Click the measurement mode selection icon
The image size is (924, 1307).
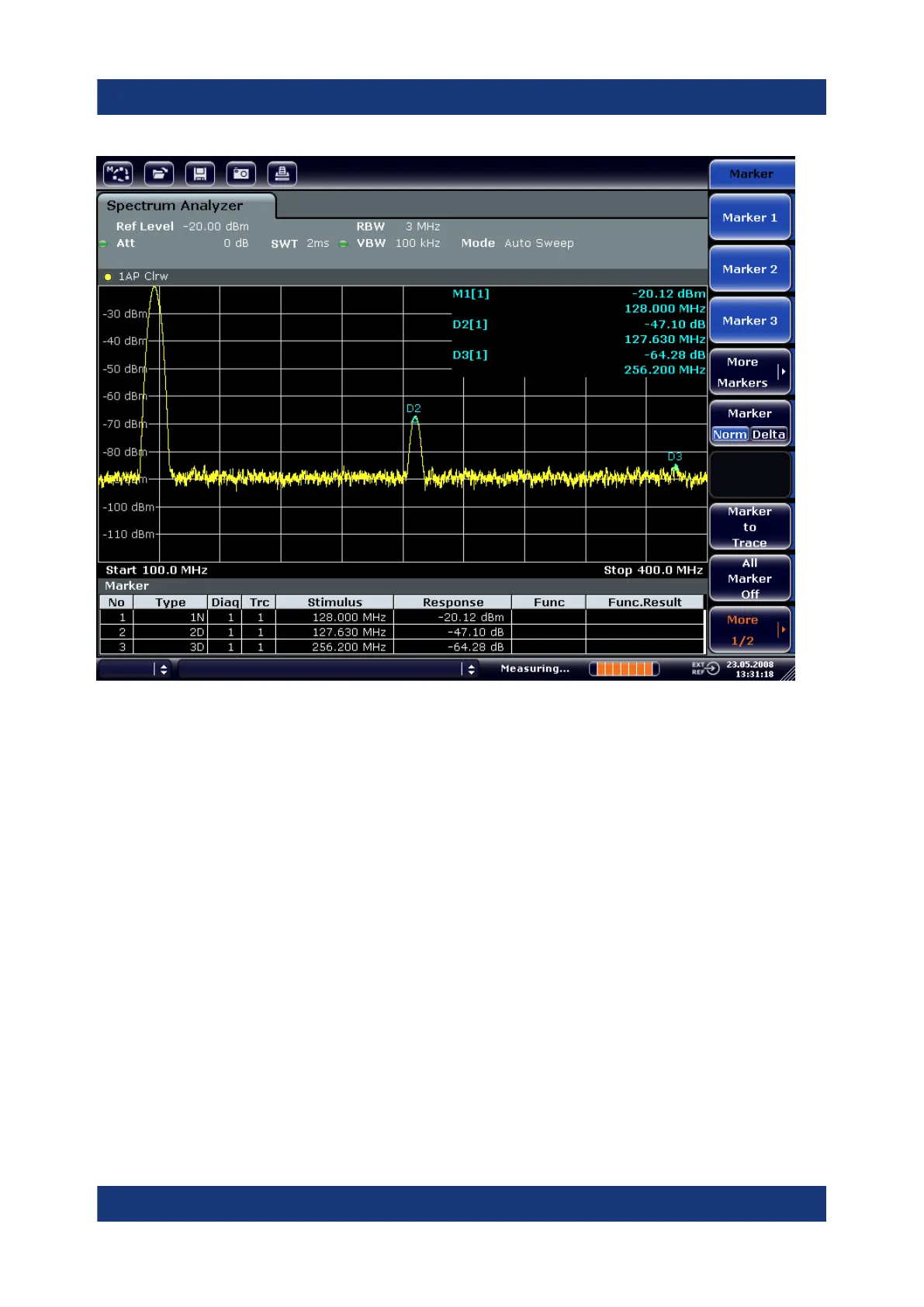pyautogui.click(x=118, y=174)
